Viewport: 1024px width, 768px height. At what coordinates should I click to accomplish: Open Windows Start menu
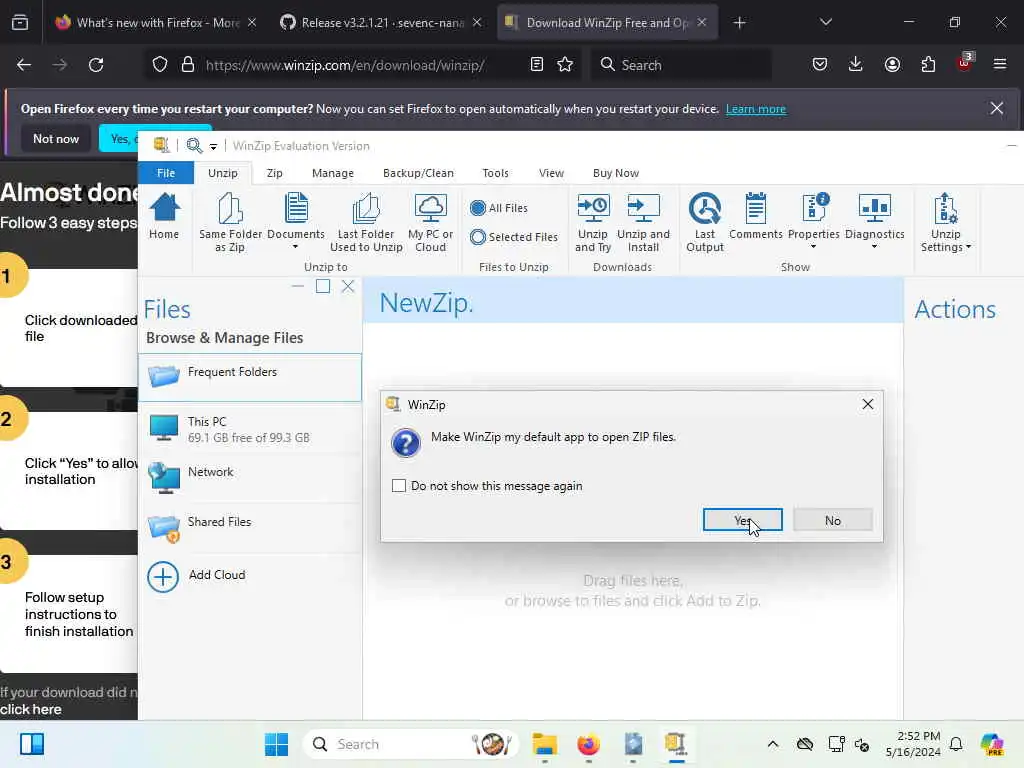click(x=276, y=744)
